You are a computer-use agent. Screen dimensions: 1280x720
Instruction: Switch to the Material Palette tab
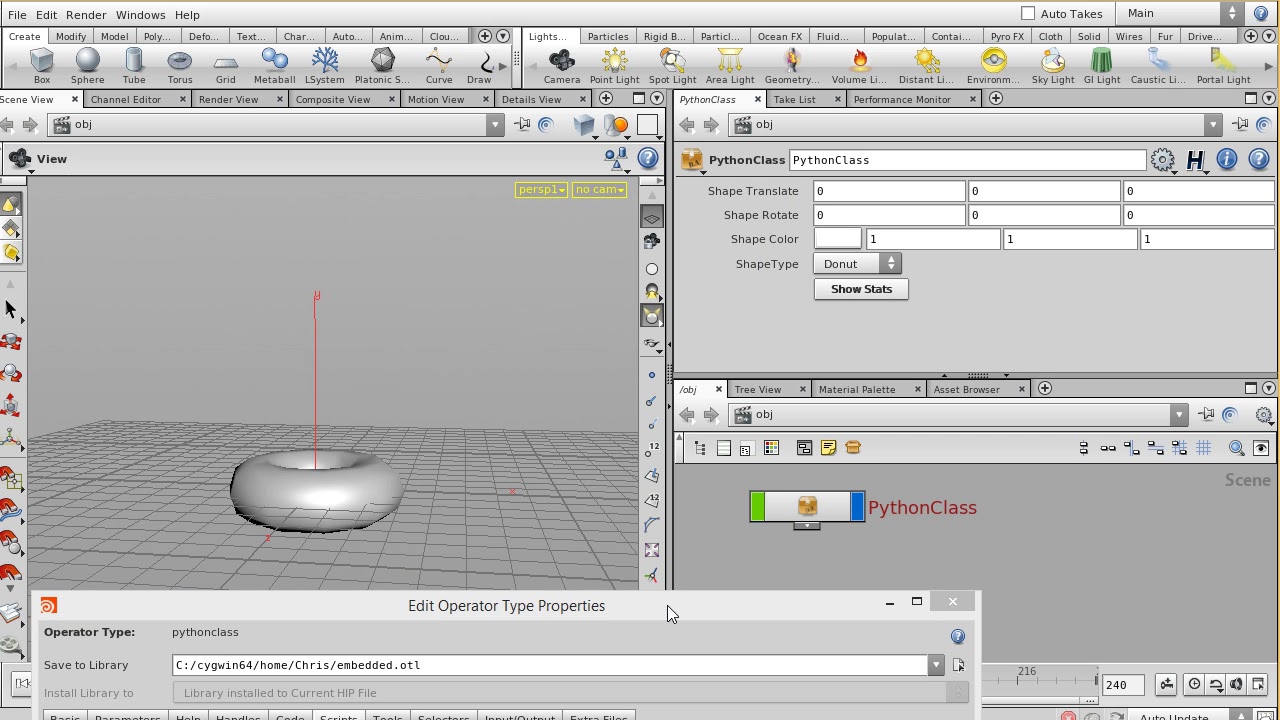pos(857,390)
